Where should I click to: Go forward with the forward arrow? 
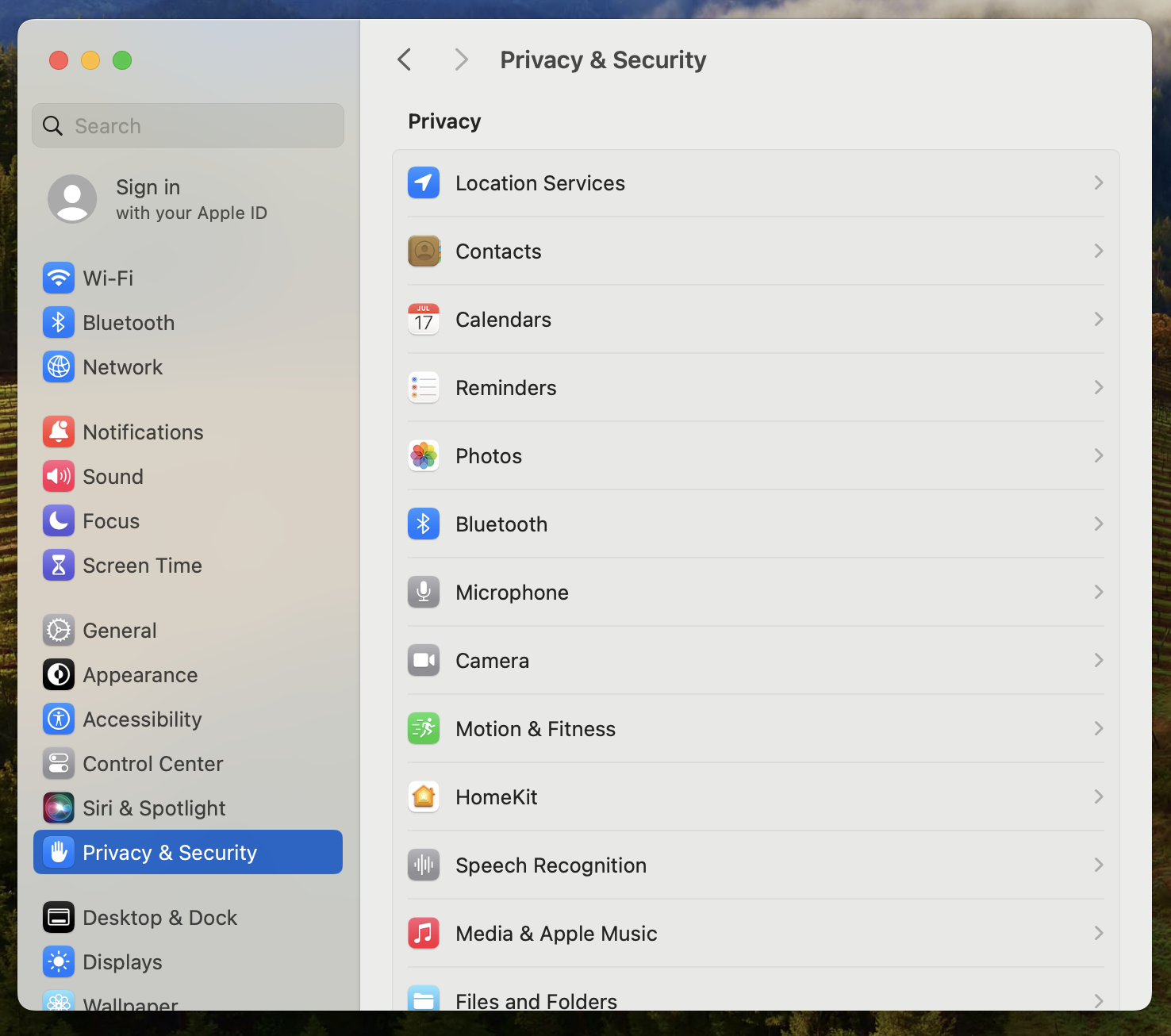tap(461, 59)
